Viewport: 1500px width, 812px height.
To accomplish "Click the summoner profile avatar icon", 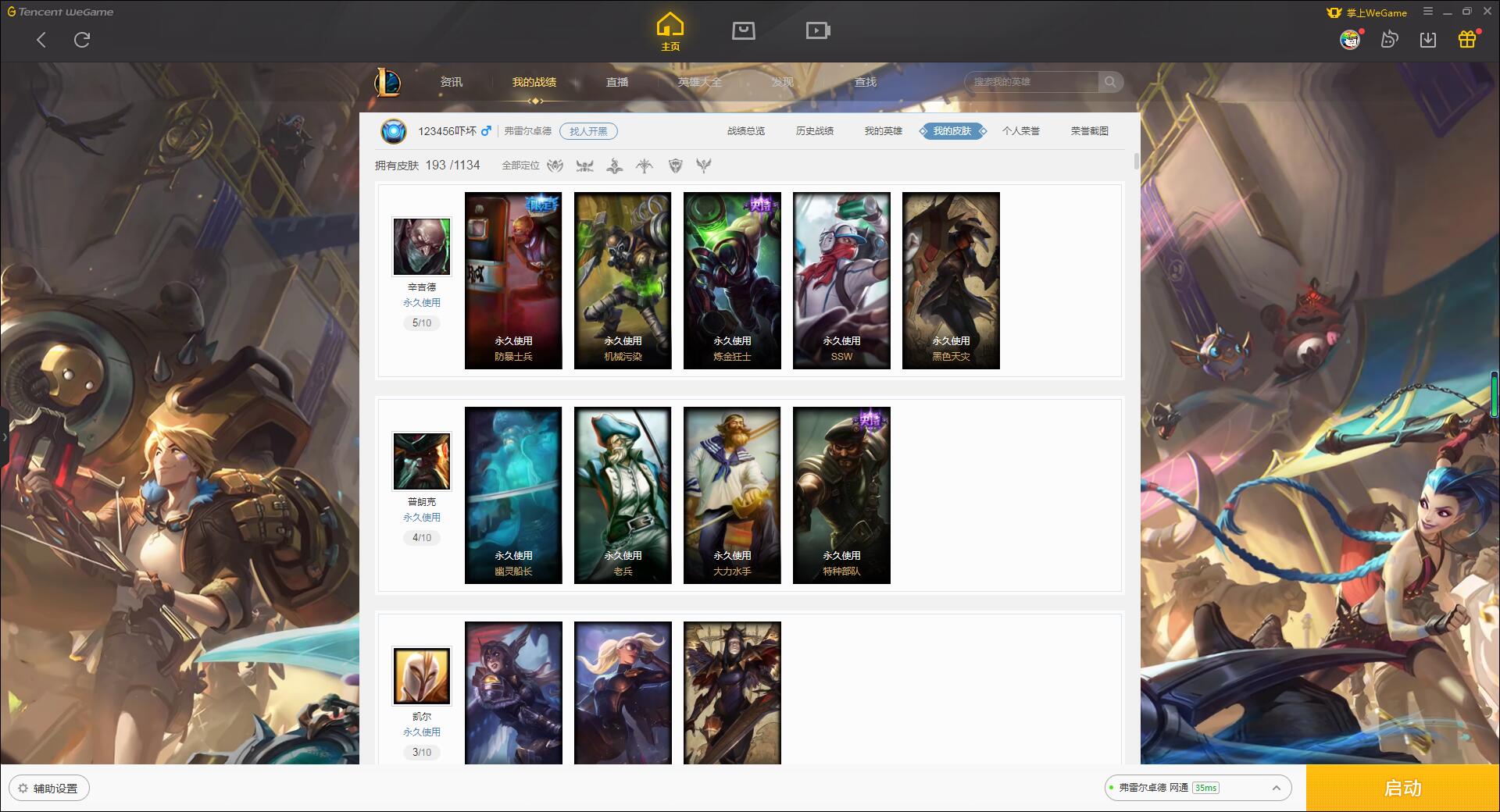I will (x=394, y=131).
